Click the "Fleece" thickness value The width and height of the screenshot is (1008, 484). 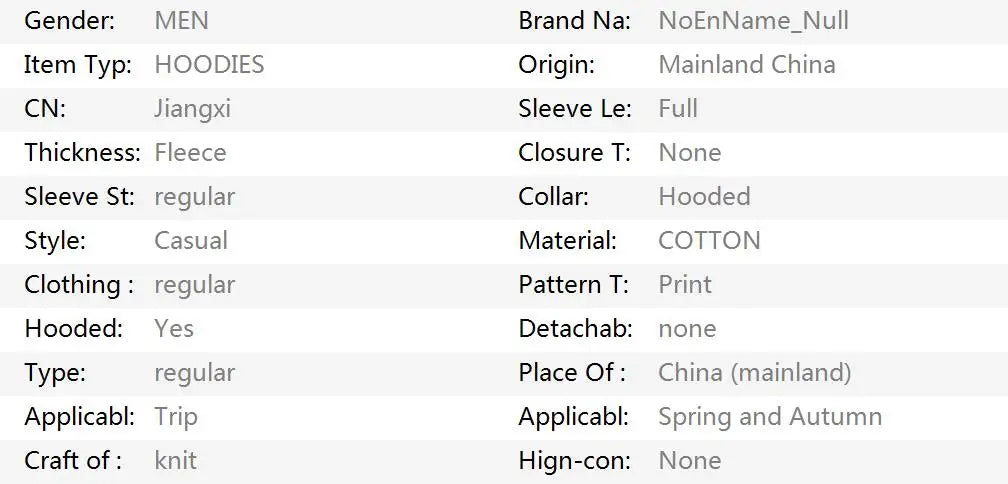[190, 153]
